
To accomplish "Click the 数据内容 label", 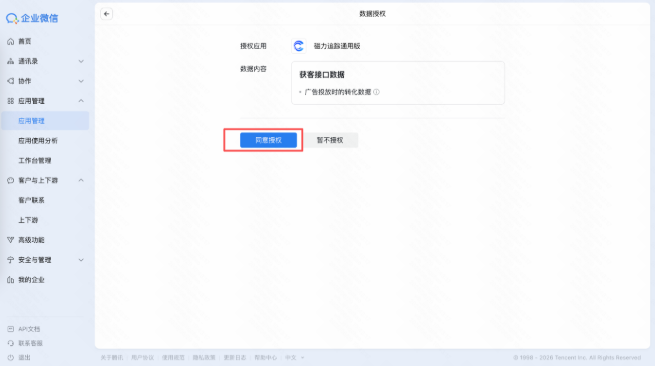I will [253, 69].
